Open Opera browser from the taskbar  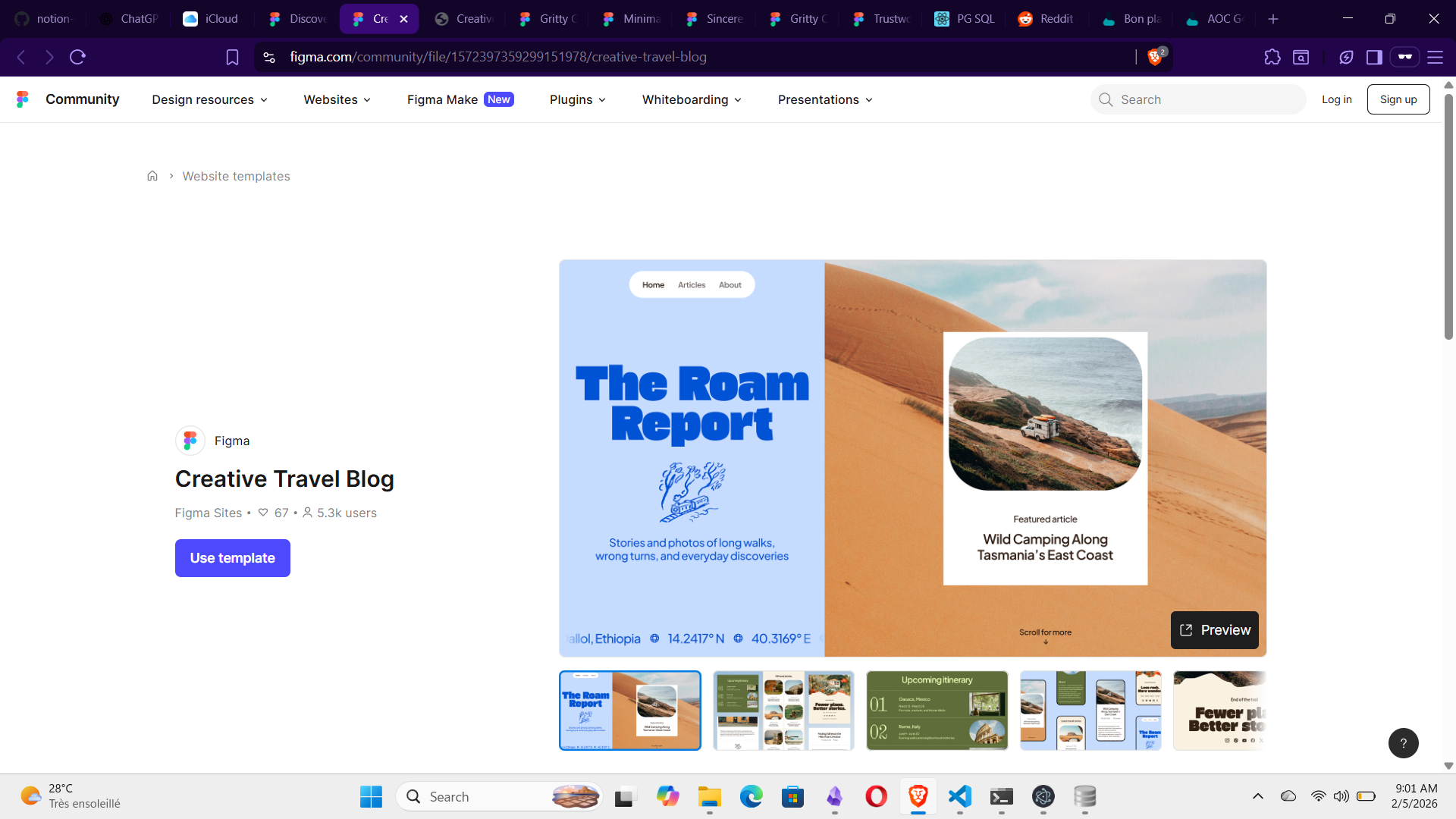[877, 796]
